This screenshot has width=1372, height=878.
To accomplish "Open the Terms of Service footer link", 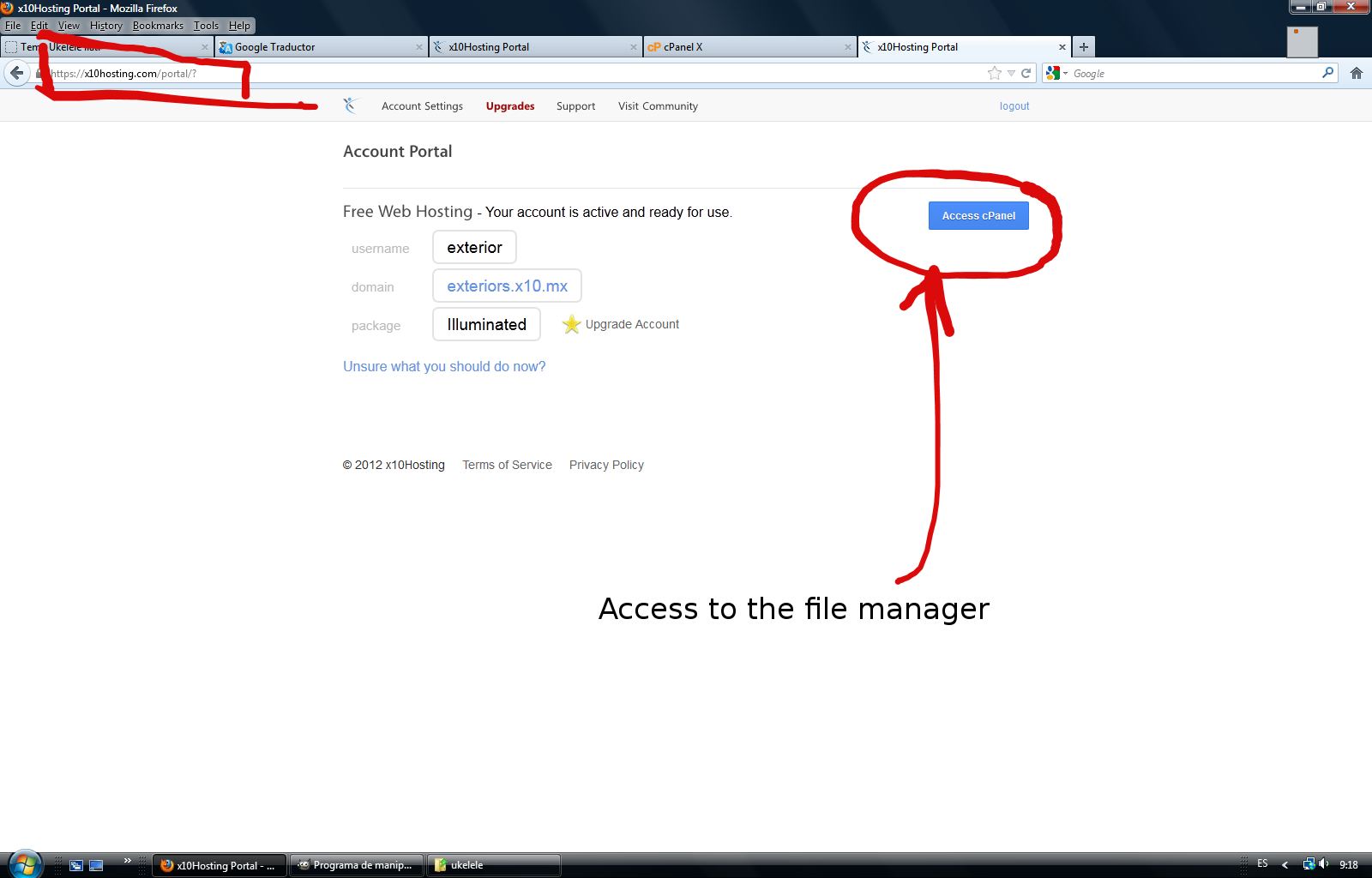I will click(507, 465).
